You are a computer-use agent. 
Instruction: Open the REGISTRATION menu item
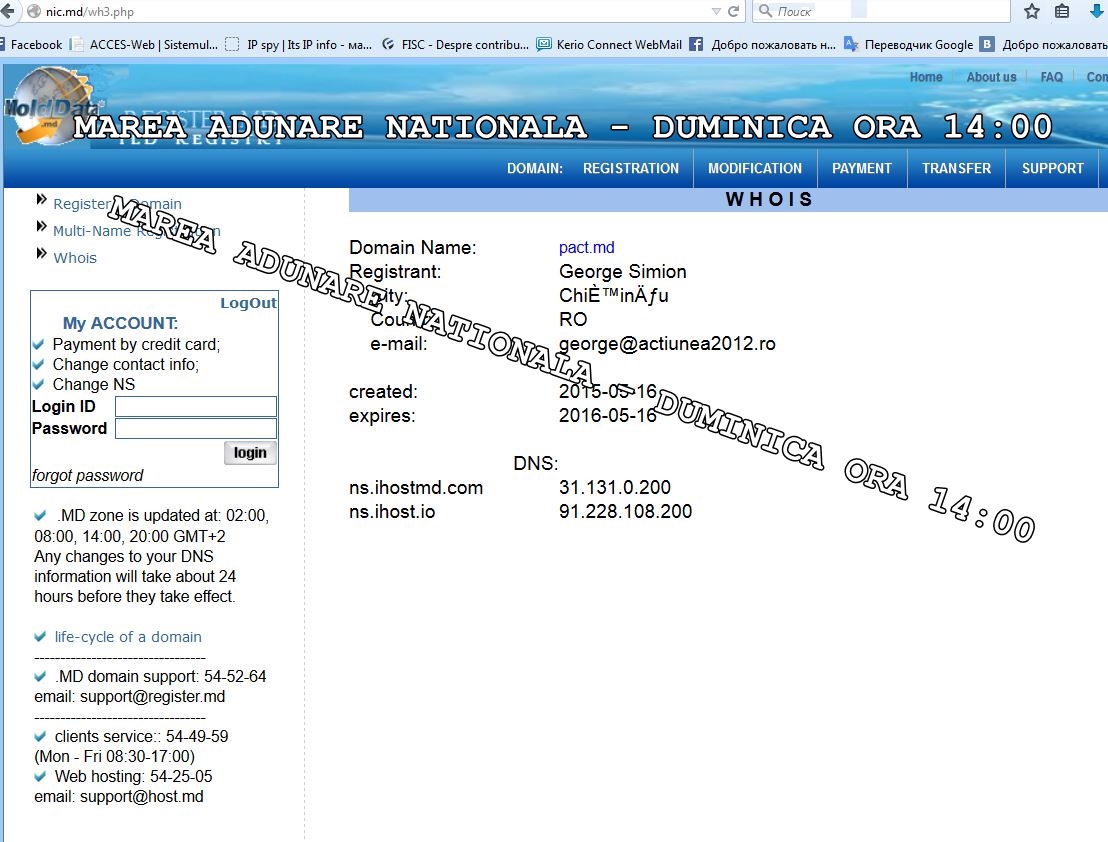click(x=630, y=168)
